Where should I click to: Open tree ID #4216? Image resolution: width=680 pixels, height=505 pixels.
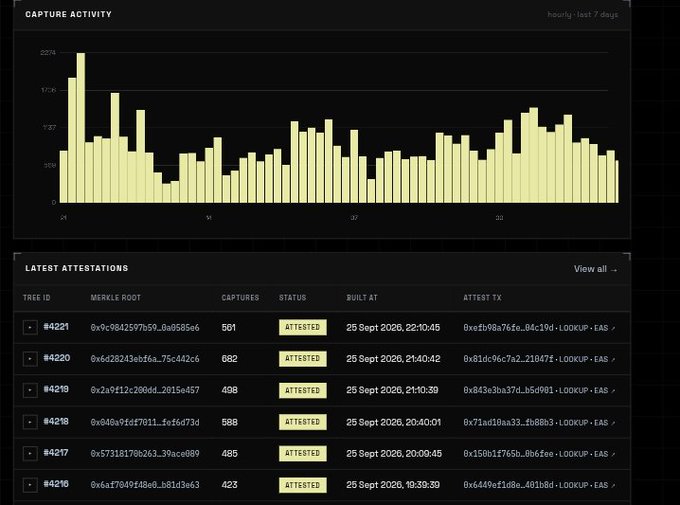pyautogui.click(x=56, y=484)
